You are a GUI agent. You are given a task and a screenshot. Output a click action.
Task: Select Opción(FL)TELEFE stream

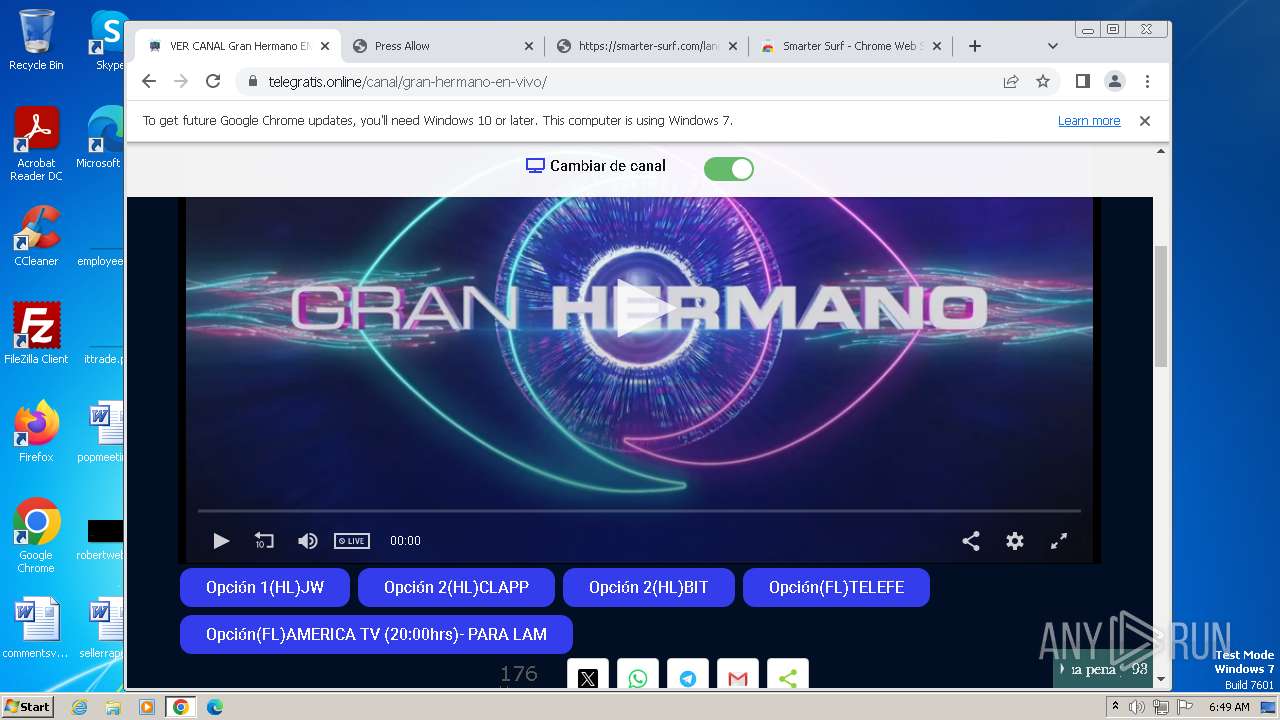click(x=836, y=588)
